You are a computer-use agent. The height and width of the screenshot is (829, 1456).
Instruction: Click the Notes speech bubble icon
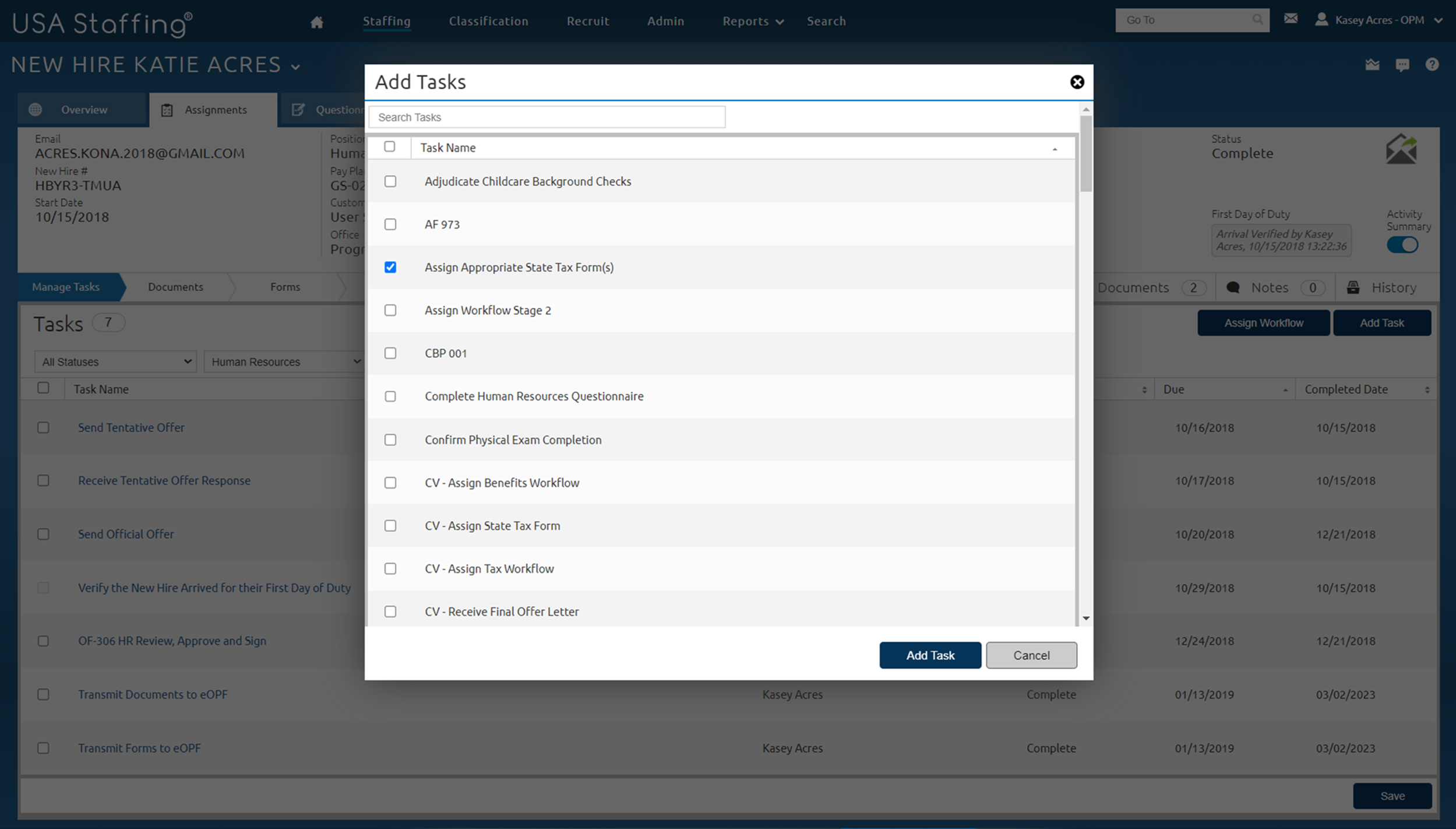click(x=1233, y=287)
